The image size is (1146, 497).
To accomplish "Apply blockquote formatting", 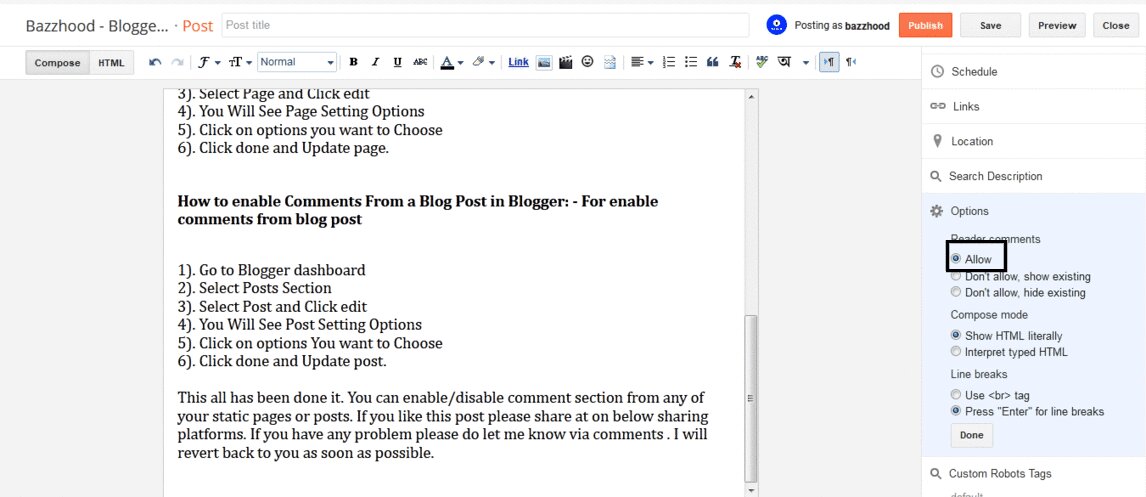I will (712, 62).
